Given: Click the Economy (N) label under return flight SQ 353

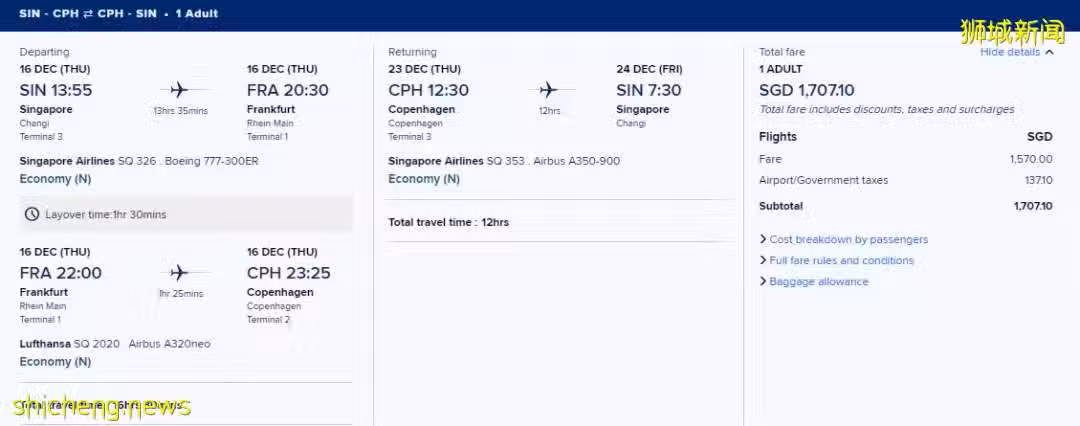Looking at the screenshot, I should tap(424, 179).
